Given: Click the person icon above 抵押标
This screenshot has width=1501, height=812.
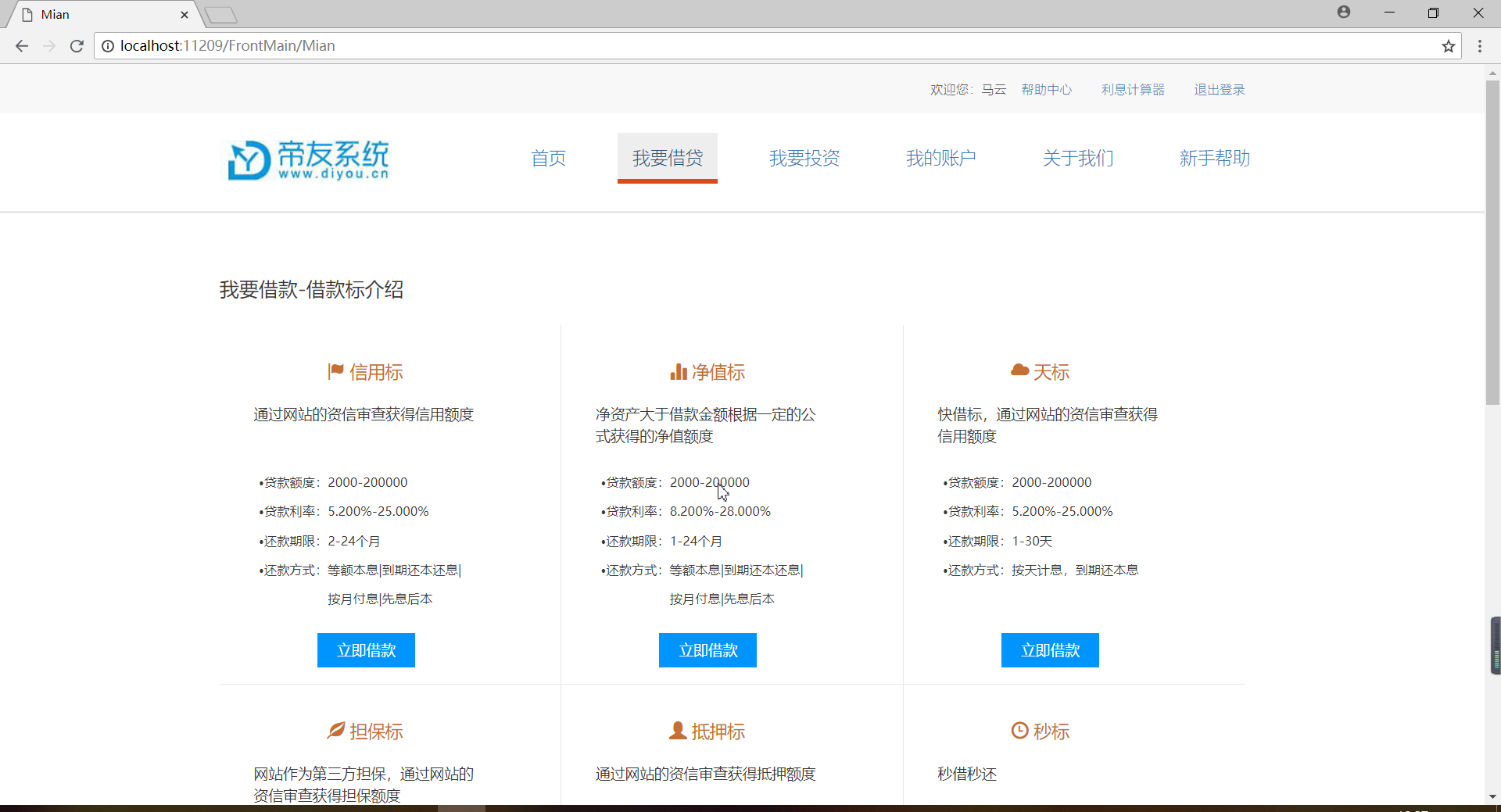Looking at the screenshot, I should [x=677, y=730].
